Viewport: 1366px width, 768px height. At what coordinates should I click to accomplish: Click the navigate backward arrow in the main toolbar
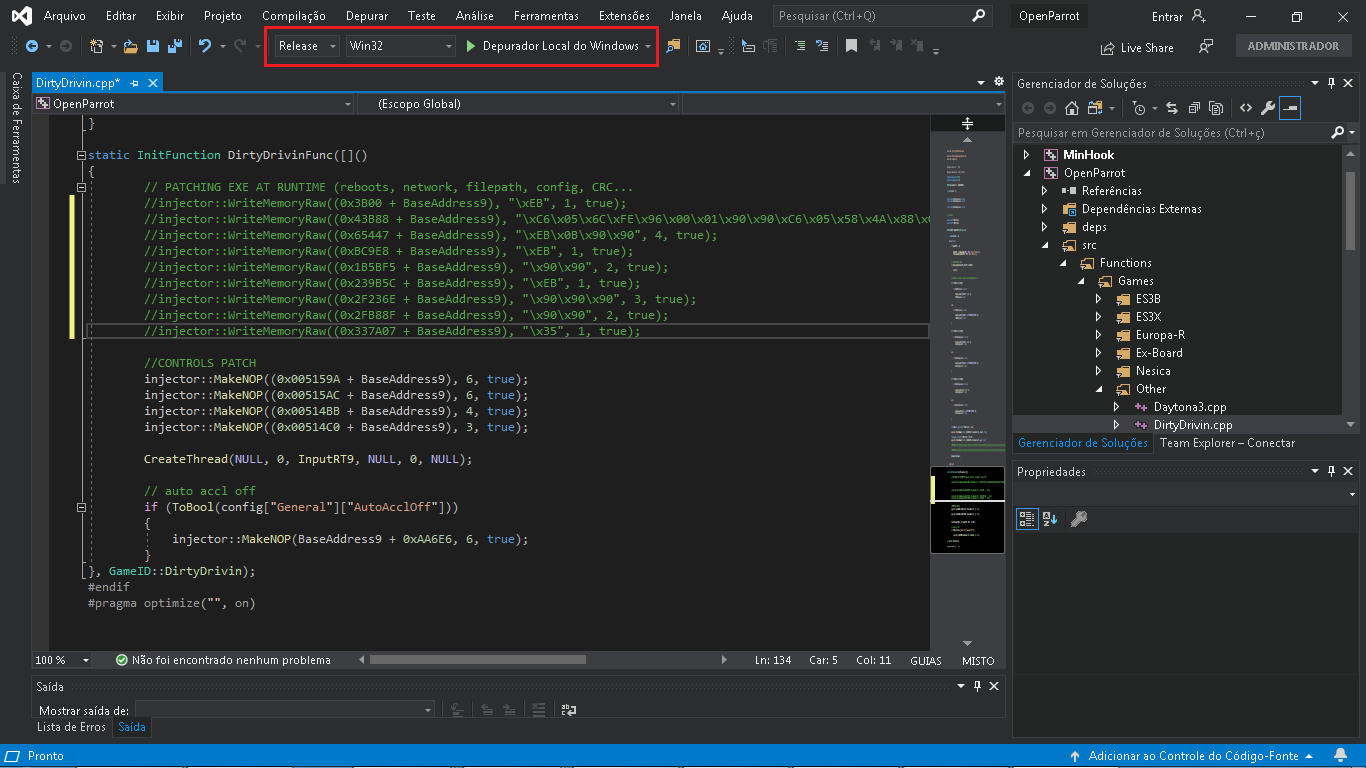(32, 46)
